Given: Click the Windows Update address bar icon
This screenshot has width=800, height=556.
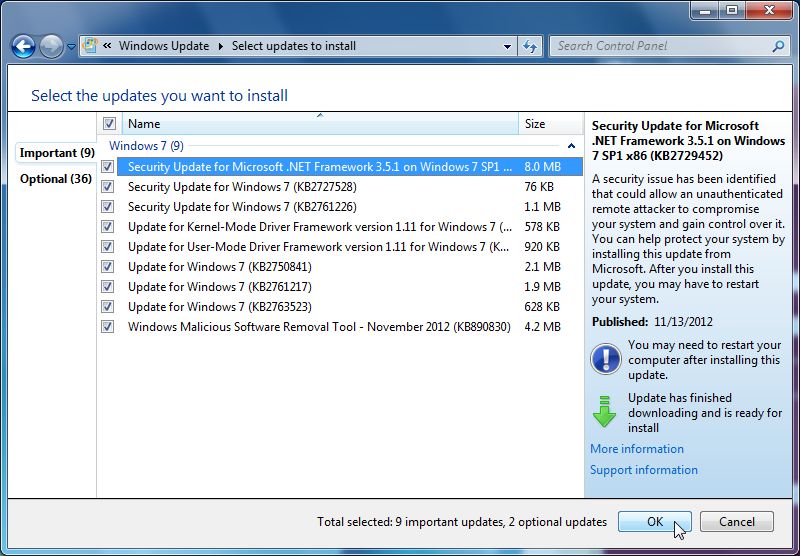Looking at the screenshot, I should coord(90,45).
